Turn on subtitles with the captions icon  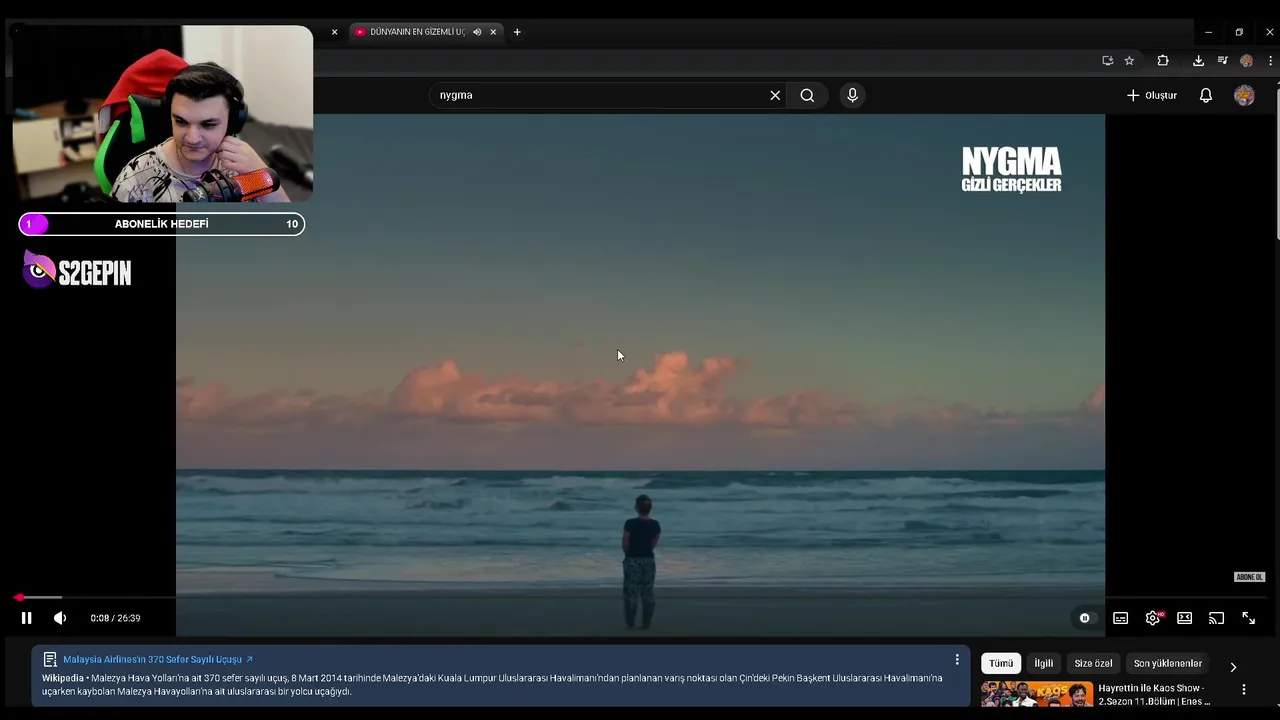1121,618
